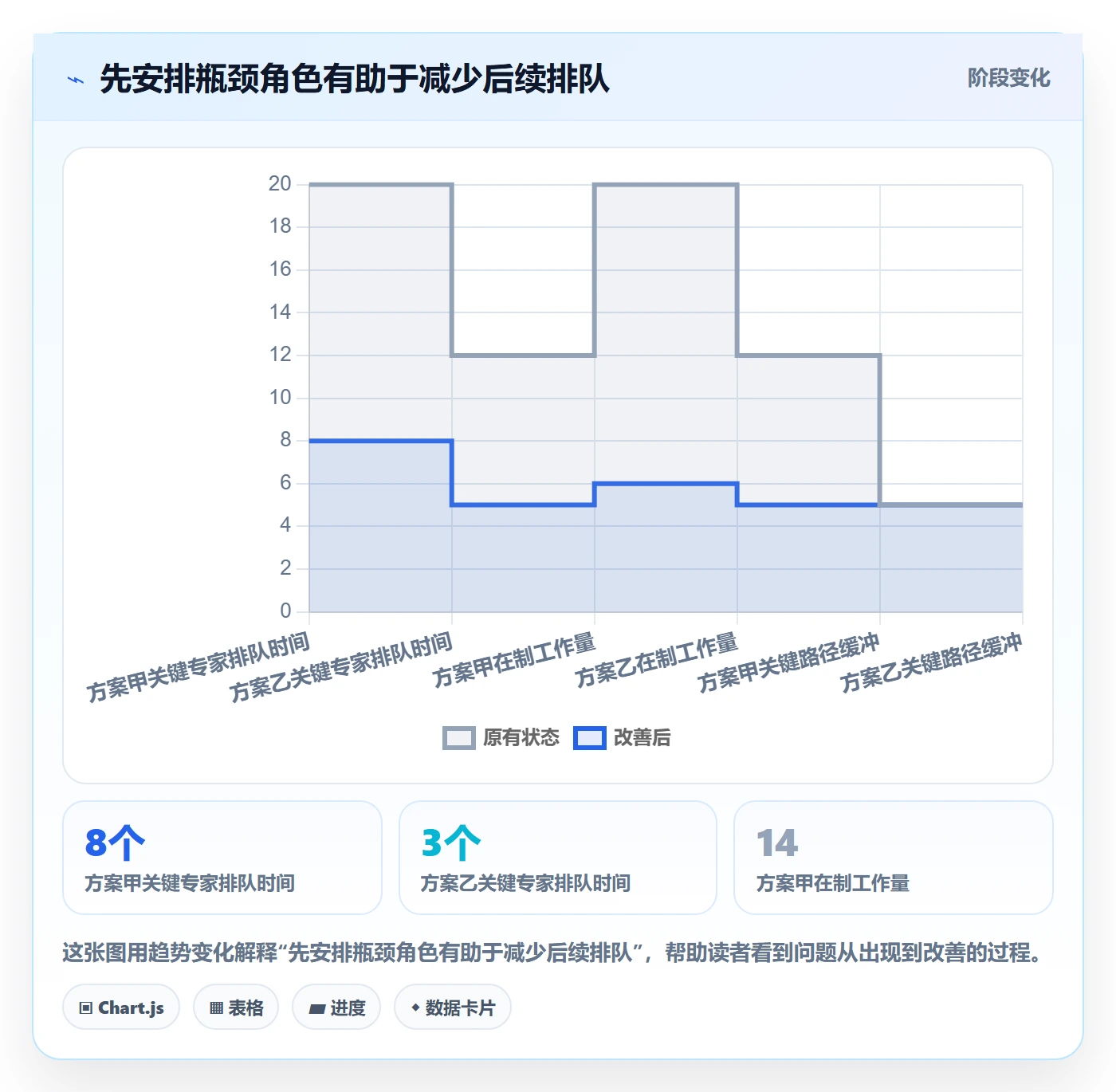This screenshot has height=1092, width=1116.
Task: Select the 表格 tag
Action: click(x=236, y=1008)
